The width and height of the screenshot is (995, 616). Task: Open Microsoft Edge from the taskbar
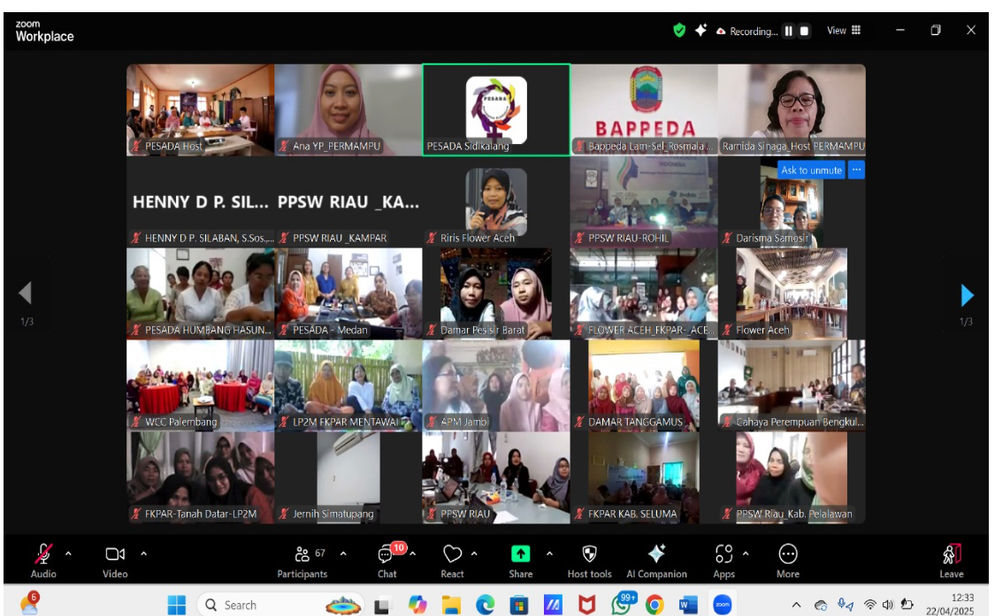coord(485,605)
